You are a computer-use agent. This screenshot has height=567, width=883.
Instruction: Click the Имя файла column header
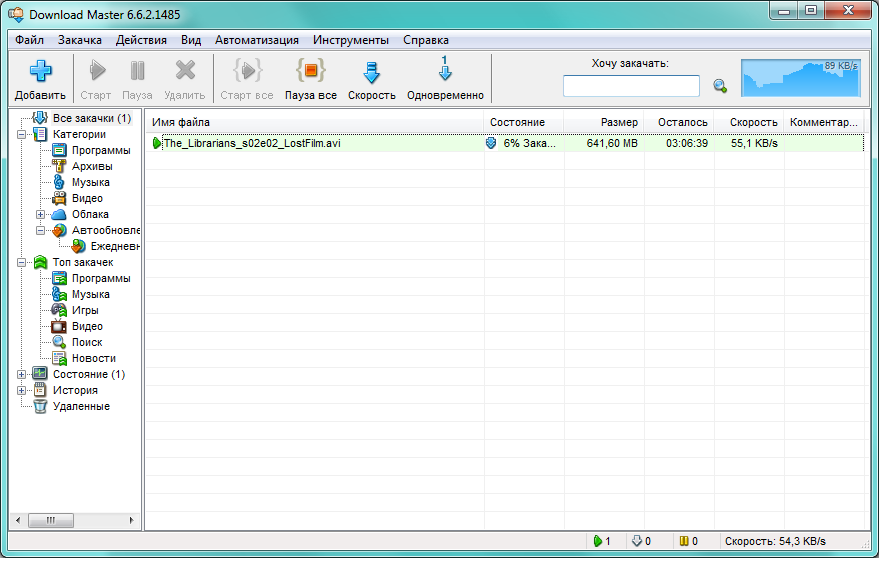point(314,122)
